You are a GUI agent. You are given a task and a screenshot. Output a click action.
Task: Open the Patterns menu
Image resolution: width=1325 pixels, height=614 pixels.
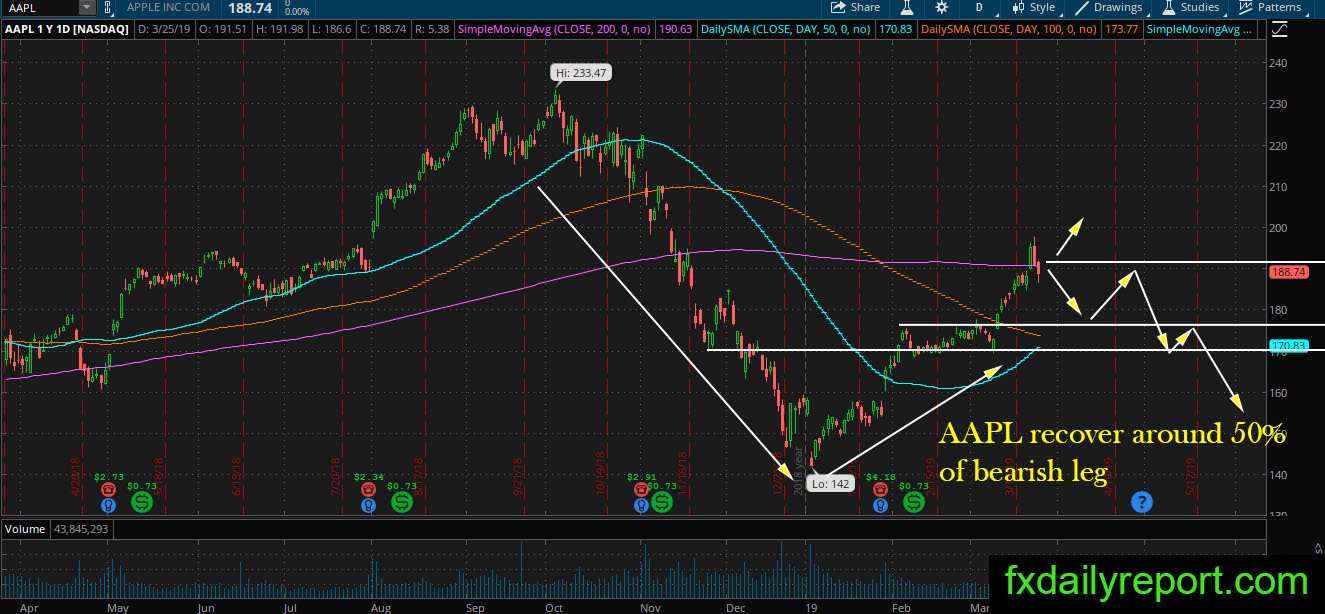pos(1270,7)
